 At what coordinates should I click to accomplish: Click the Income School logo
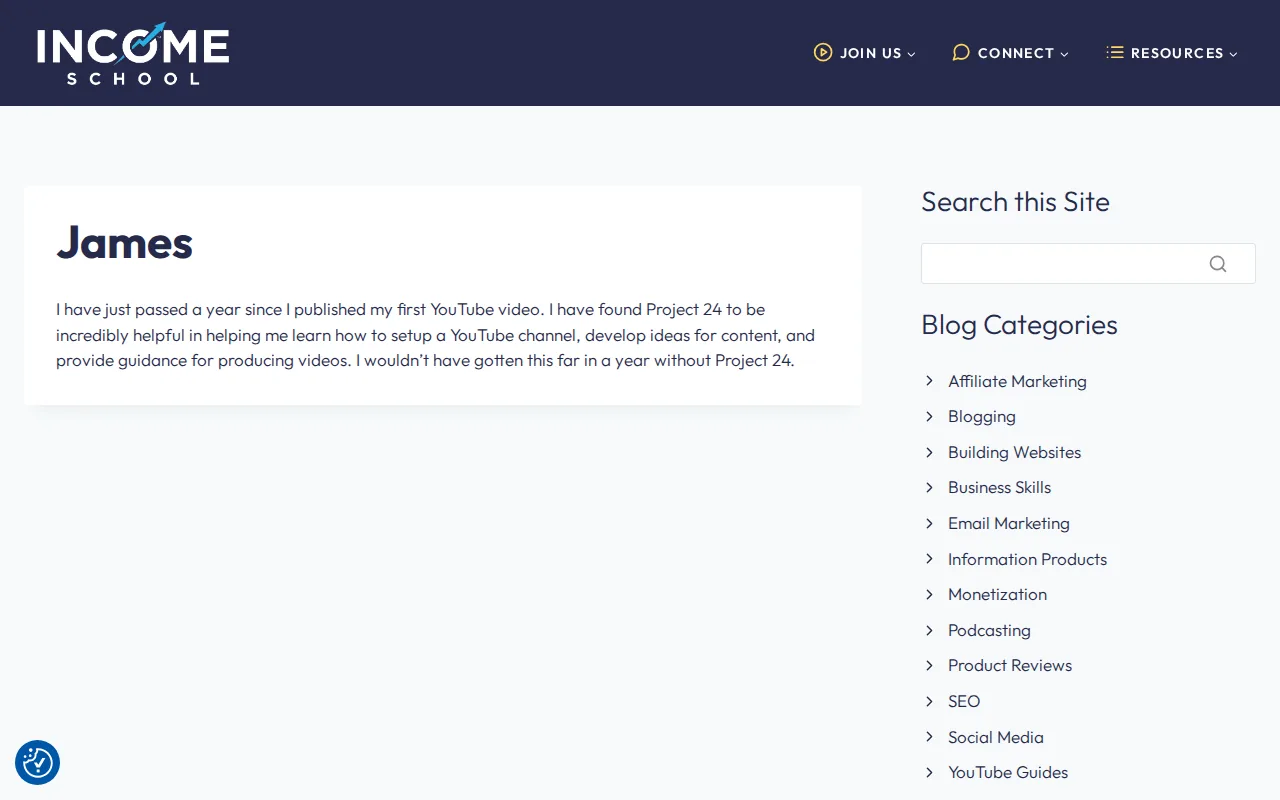(x=133, y=53)
